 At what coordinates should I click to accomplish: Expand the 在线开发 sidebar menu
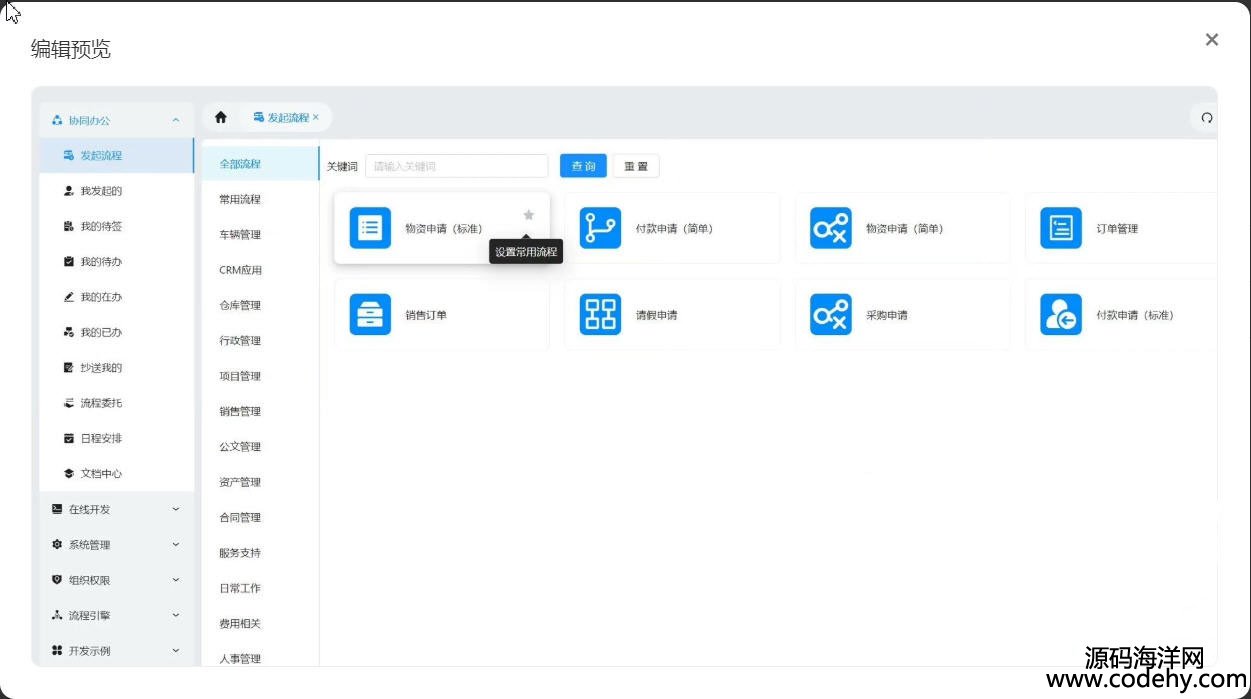(176, 509)
